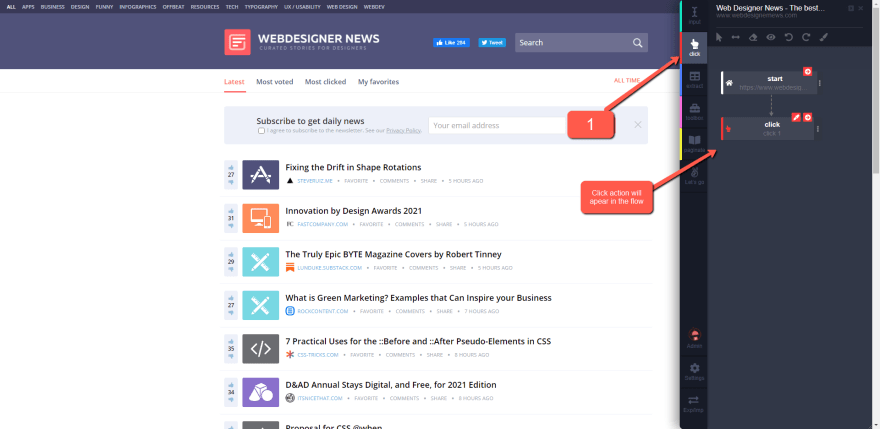
Task: Click the horizontal resize arrows tool
Action: pyautogui.click(x=736, y=37)
